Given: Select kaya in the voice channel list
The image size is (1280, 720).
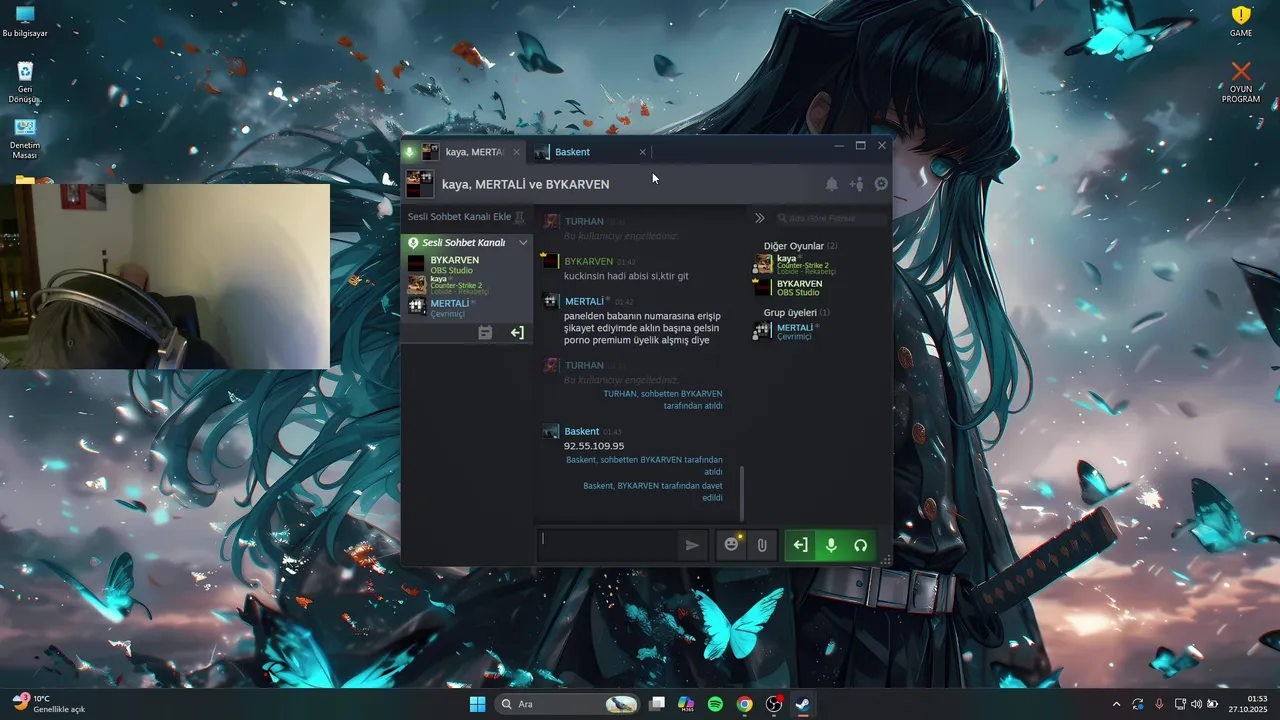Looking at the screenshot, I should [466, 284].
